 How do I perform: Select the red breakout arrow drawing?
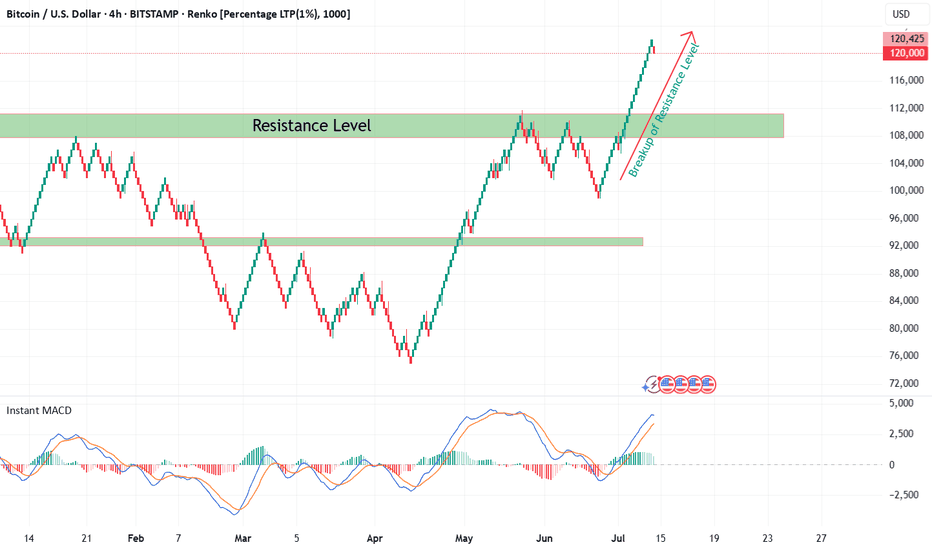click(656, 105)
